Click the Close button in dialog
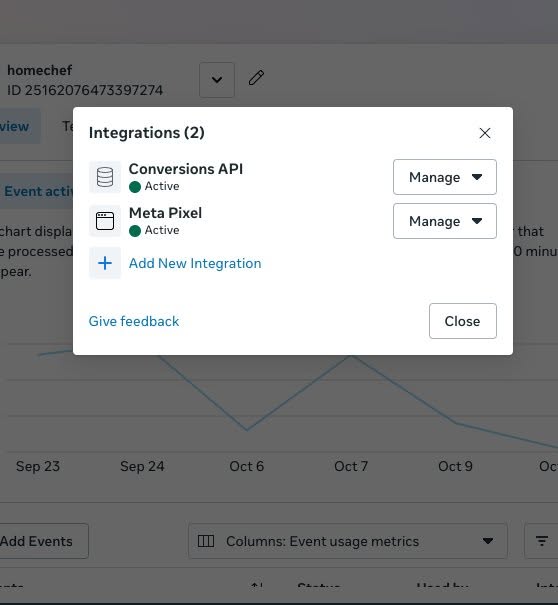Screen dimensions: 558x605 pyautogui.click(x=463, y=321)
